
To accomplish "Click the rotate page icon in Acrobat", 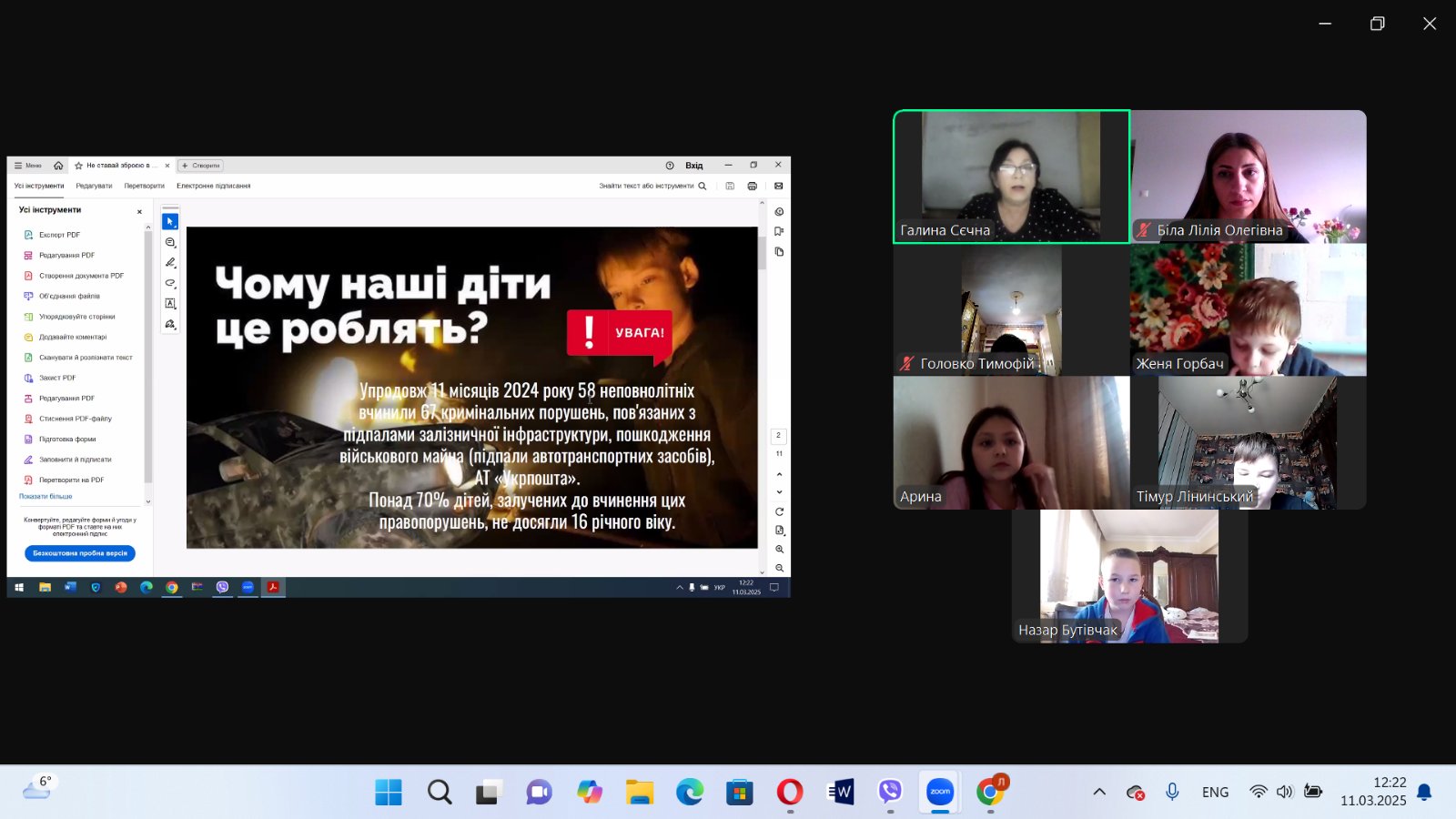I will click(x=779, y=511).
